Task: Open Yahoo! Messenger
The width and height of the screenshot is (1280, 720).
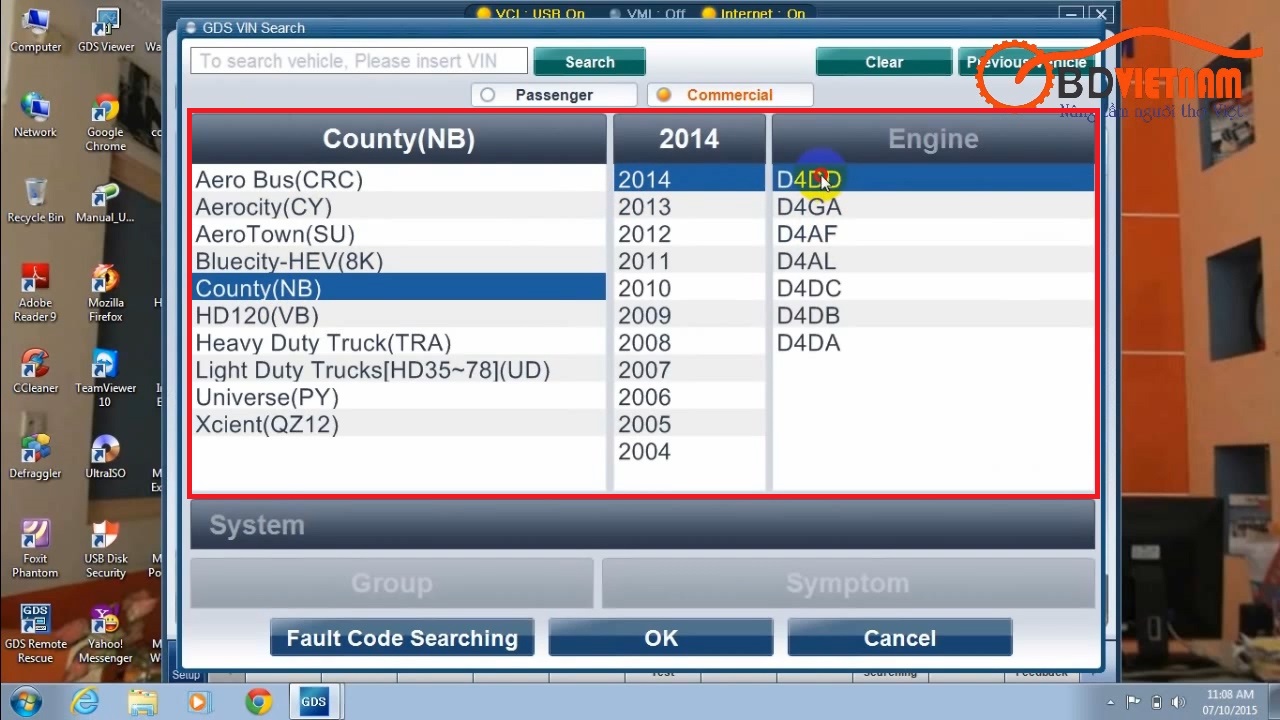Action: click(x=105, y=634)
